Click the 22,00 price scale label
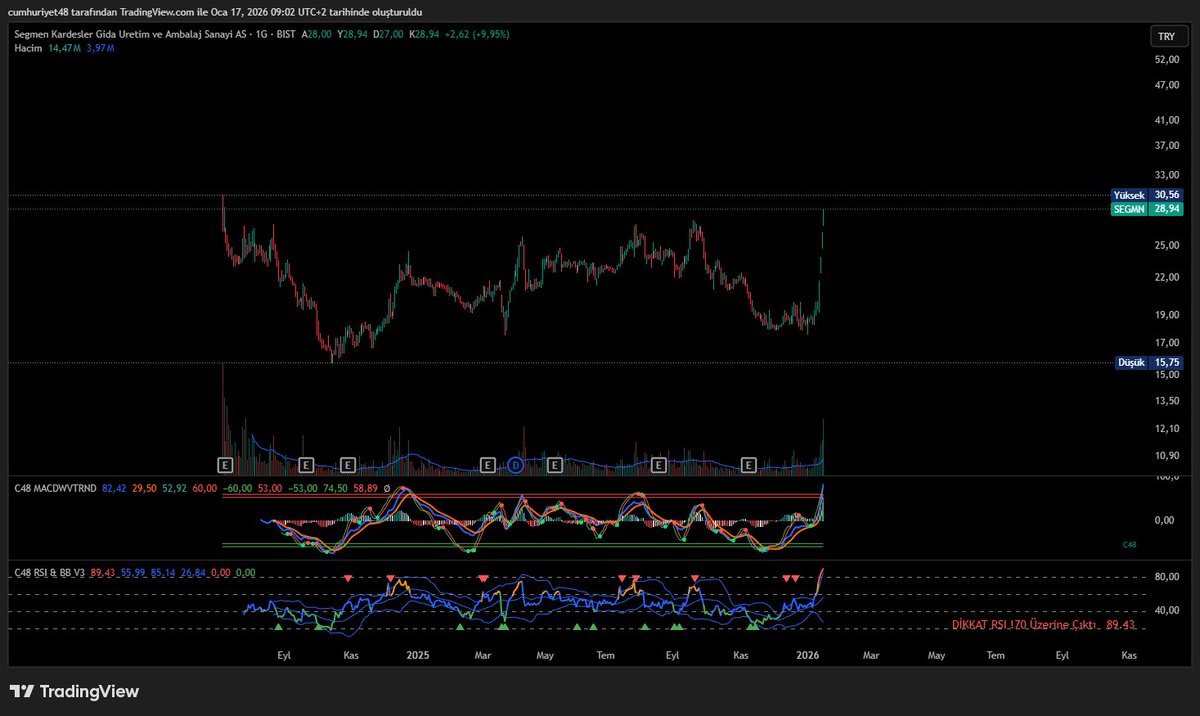 point(1166,277)
